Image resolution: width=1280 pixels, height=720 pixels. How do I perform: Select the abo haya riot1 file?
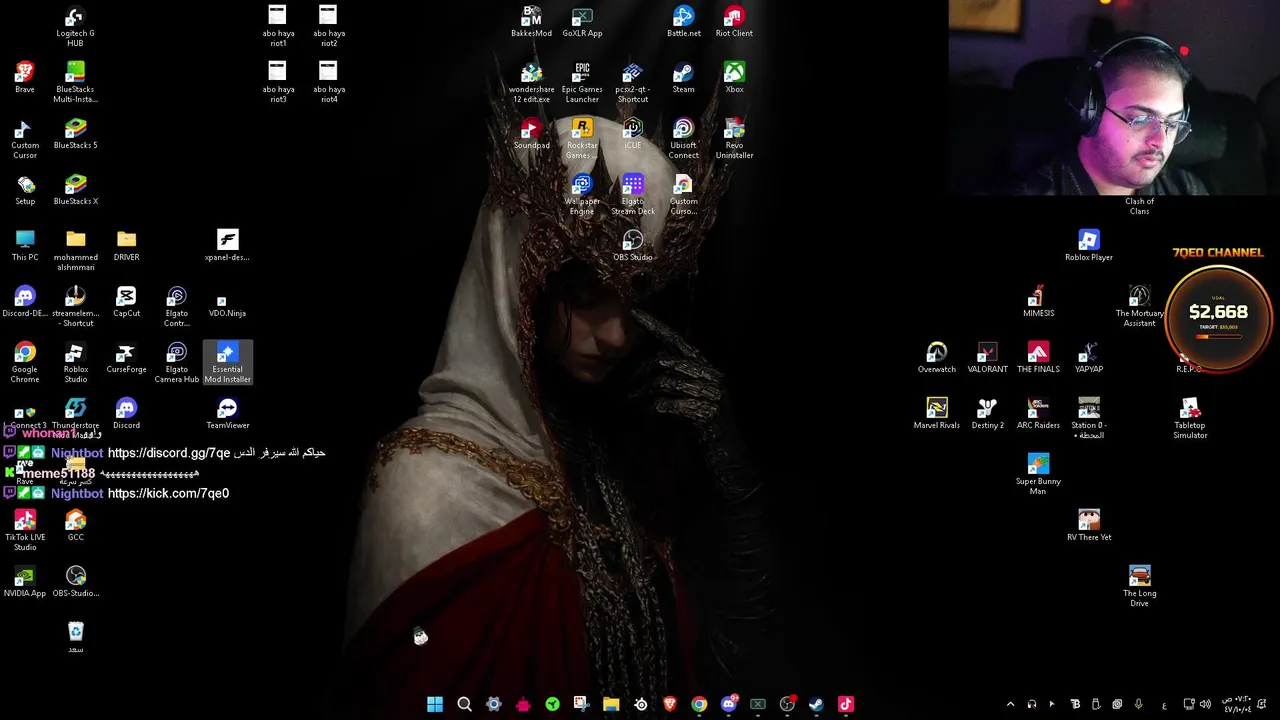pyautogui.click(x=278, y=27)
